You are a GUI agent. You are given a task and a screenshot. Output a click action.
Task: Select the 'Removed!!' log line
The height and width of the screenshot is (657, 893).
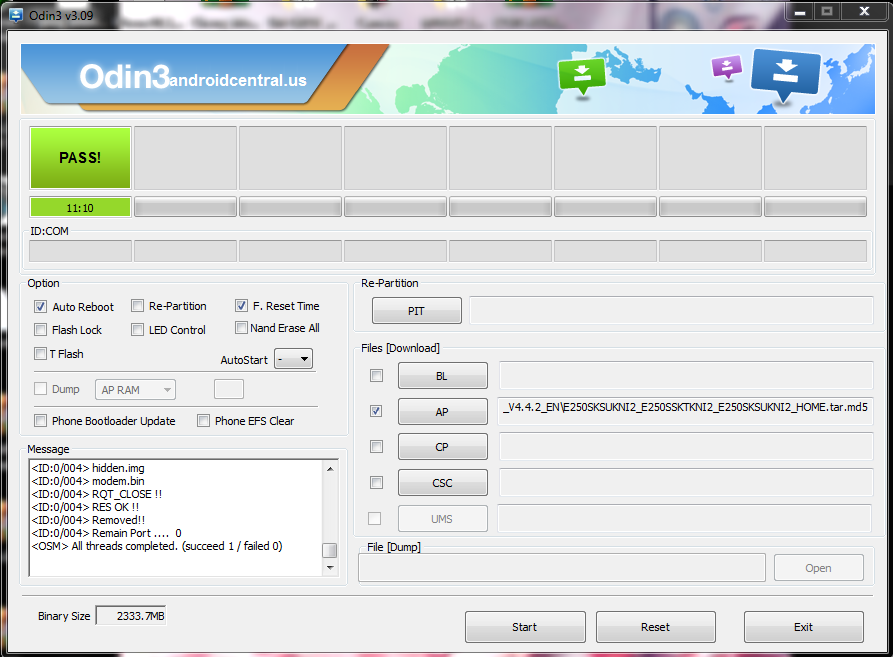point(88,520)
